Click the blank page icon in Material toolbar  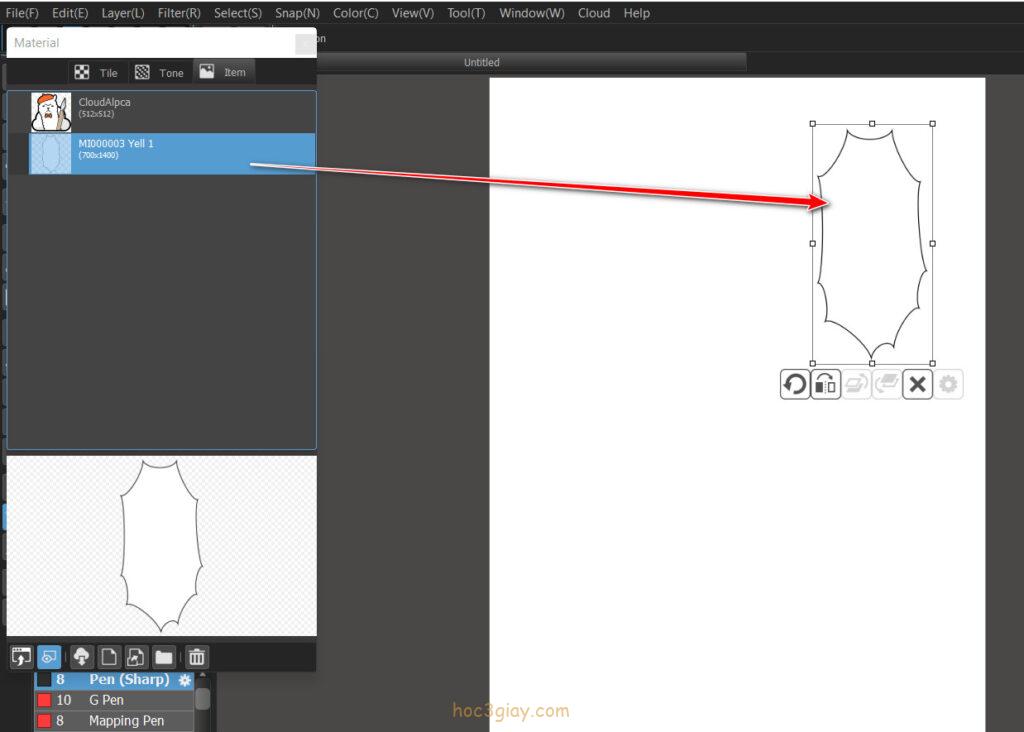[x=109, y=657]
